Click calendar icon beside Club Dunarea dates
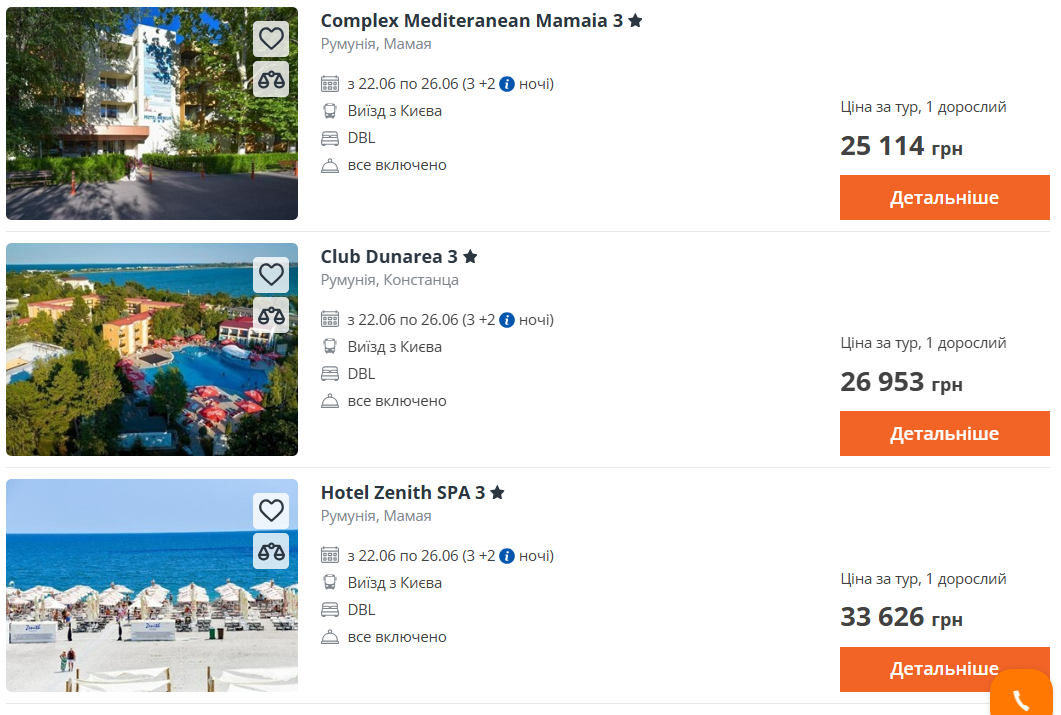The height and width of the screenshot is (715, 1061). point(330,320)
